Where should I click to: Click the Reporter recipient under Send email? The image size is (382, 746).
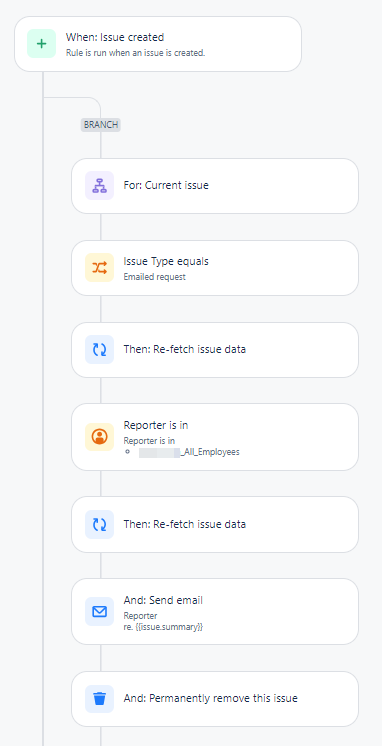click(x=140, y=616)
